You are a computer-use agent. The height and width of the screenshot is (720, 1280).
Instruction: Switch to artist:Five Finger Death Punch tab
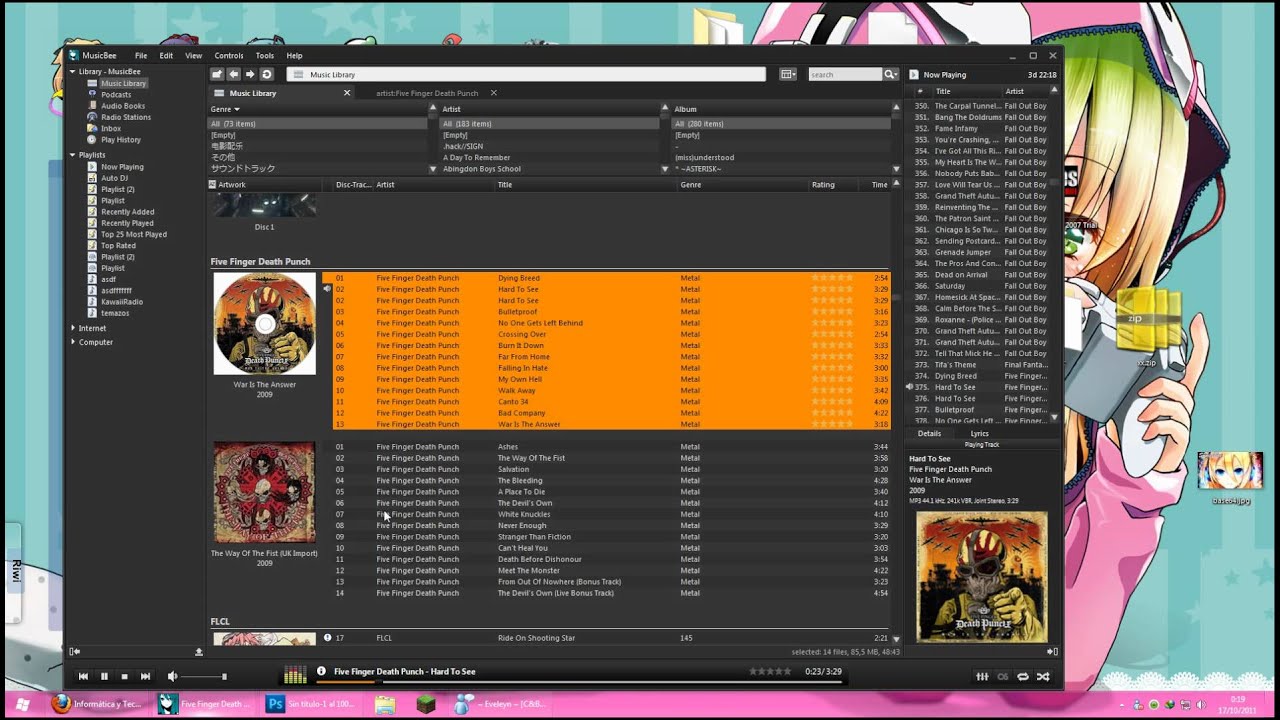(x=427, y=93)
